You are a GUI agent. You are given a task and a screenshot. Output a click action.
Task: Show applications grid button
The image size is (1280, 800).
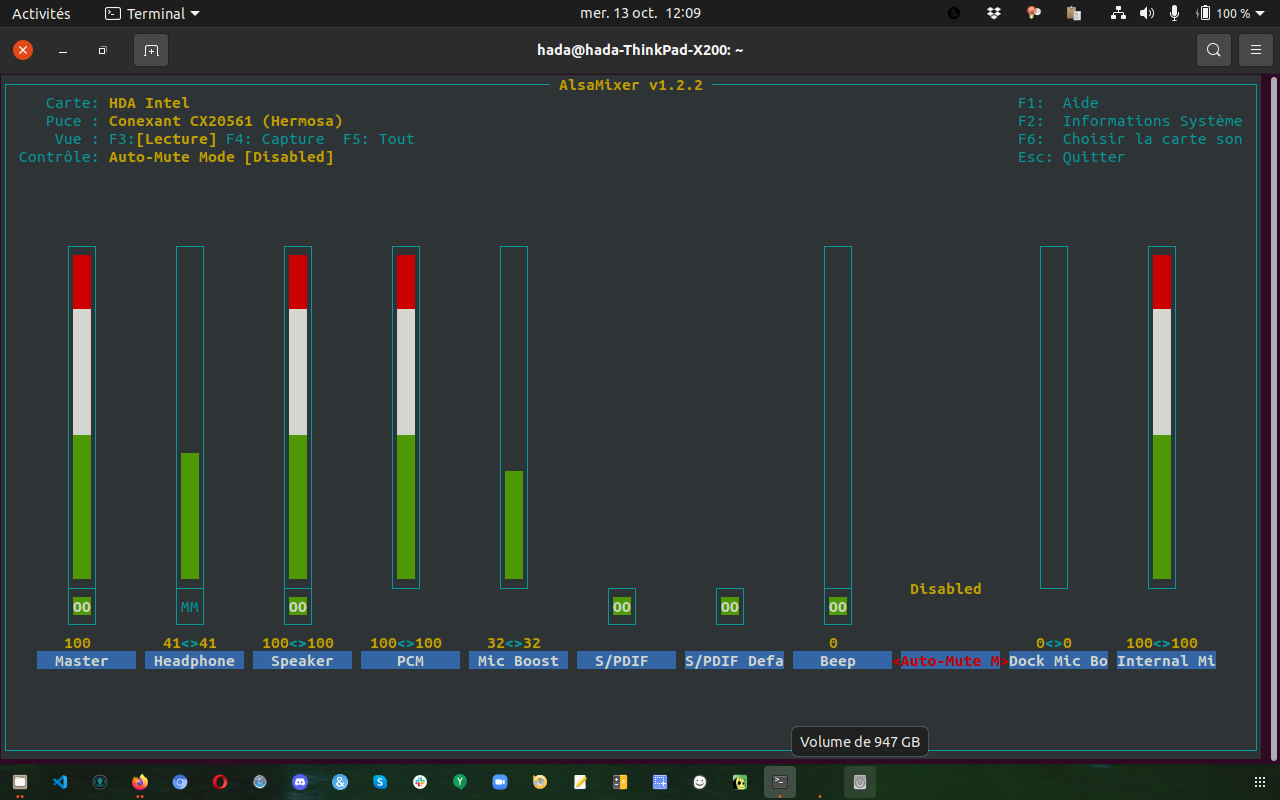pyautogui.click(x=1260, y=782)
